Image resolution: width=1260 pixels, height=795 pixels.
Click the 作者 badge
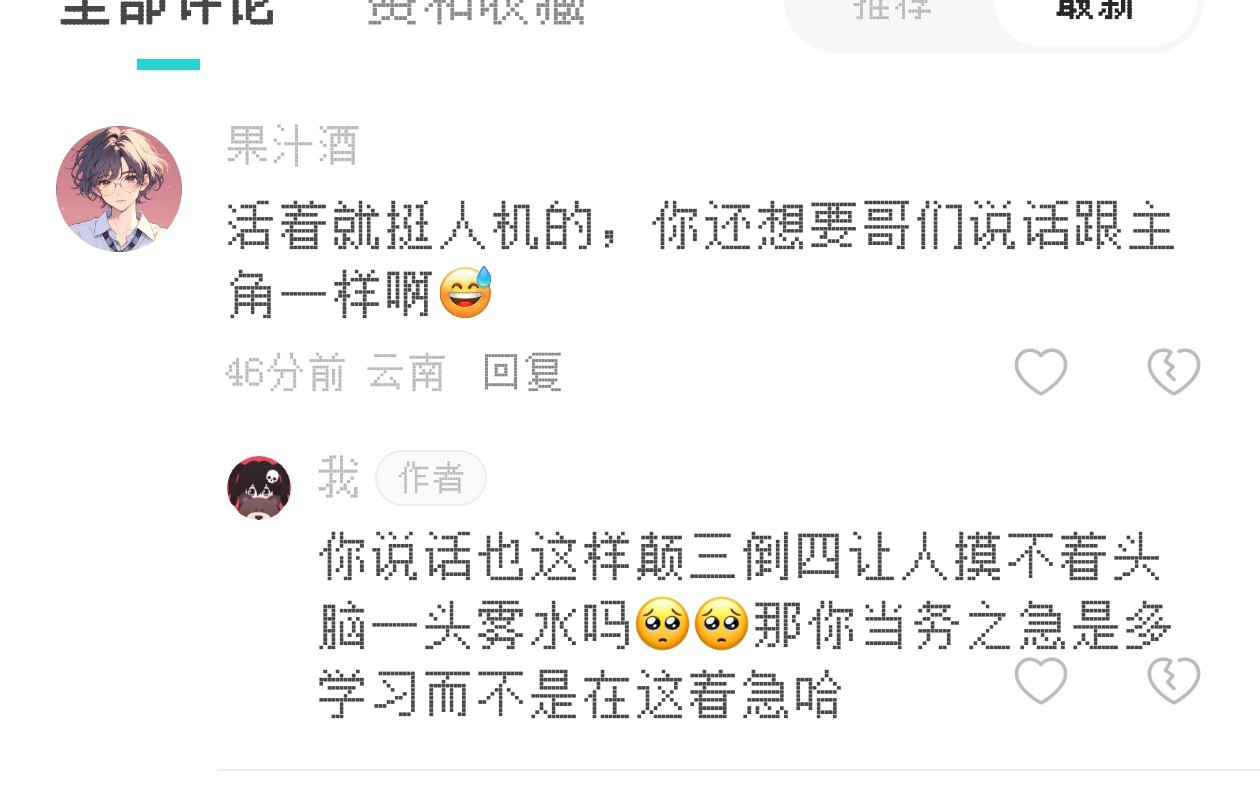pyautogui.click(x=431, y=478)
